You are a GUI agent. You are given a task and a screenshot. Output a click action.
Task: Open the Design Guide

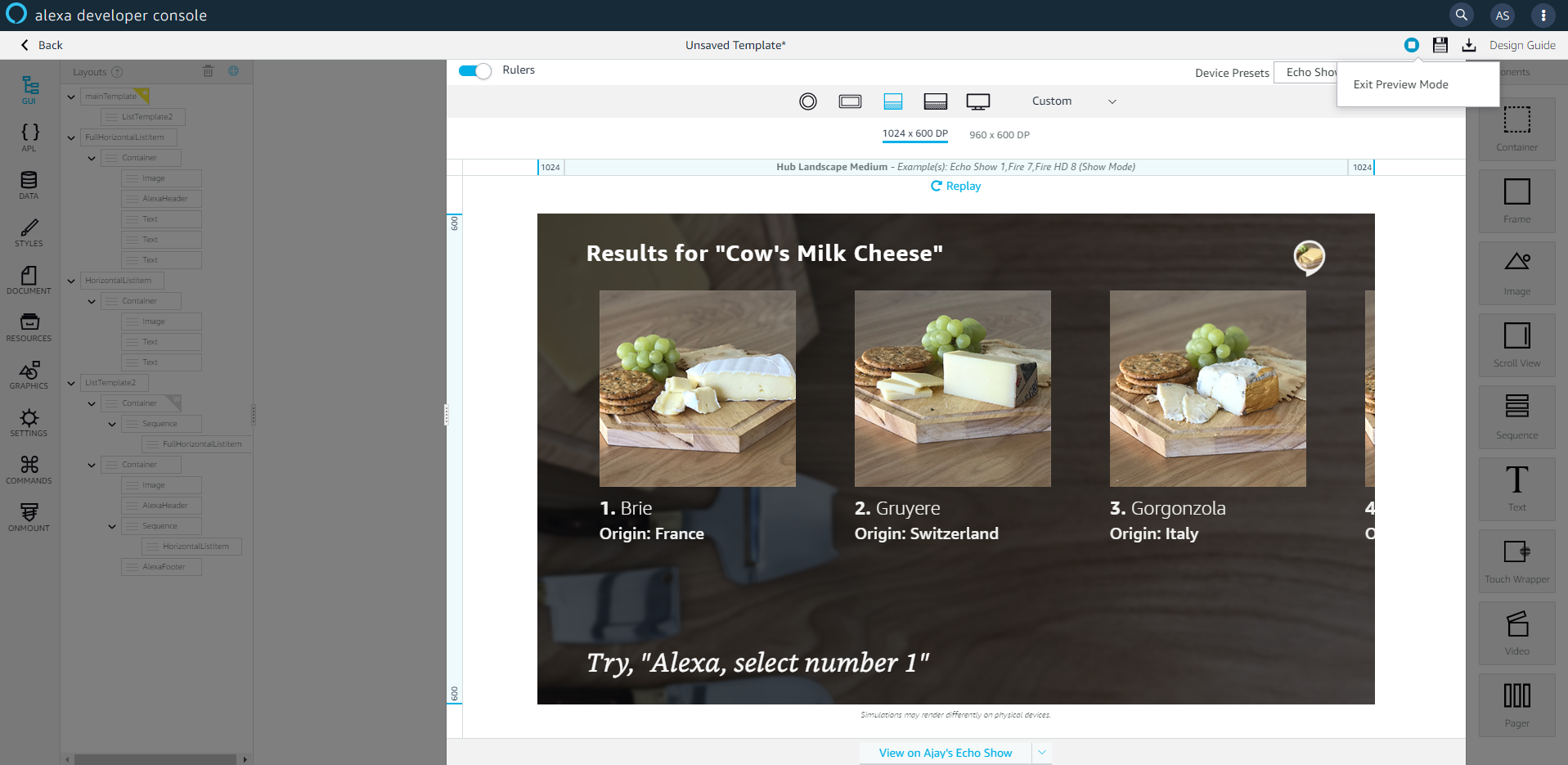point(1521,45)
